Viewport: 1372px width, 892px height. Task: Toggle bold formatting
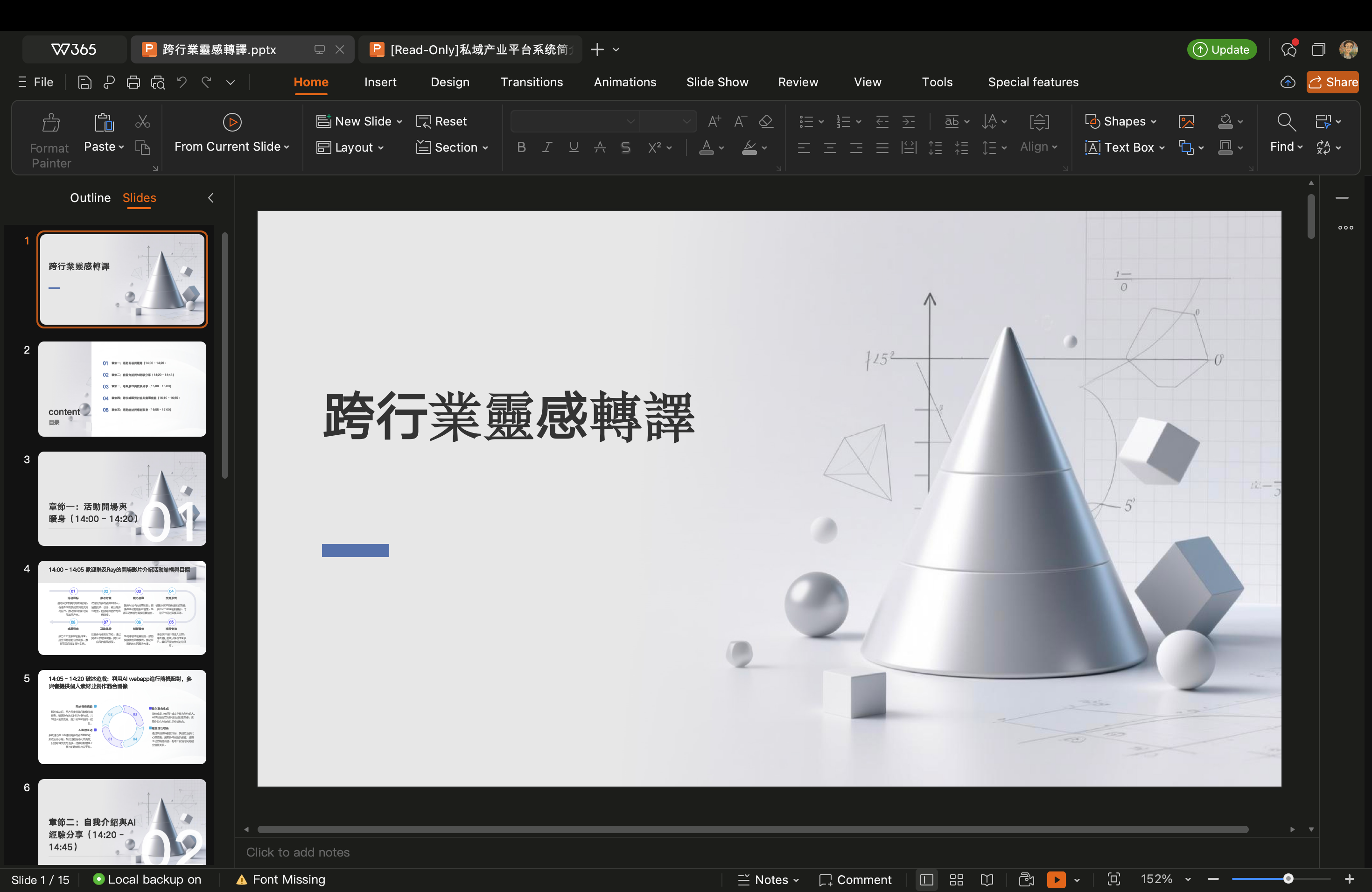[x=521, y=147]
